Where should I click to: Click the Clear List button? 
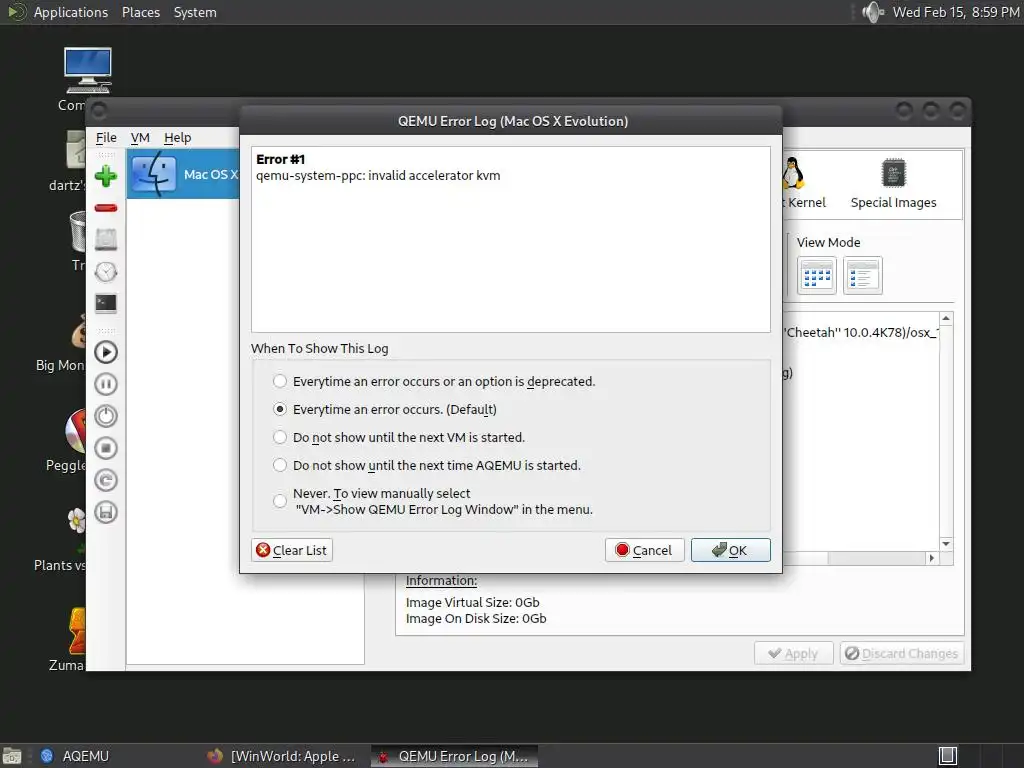[x=292, y=550]
